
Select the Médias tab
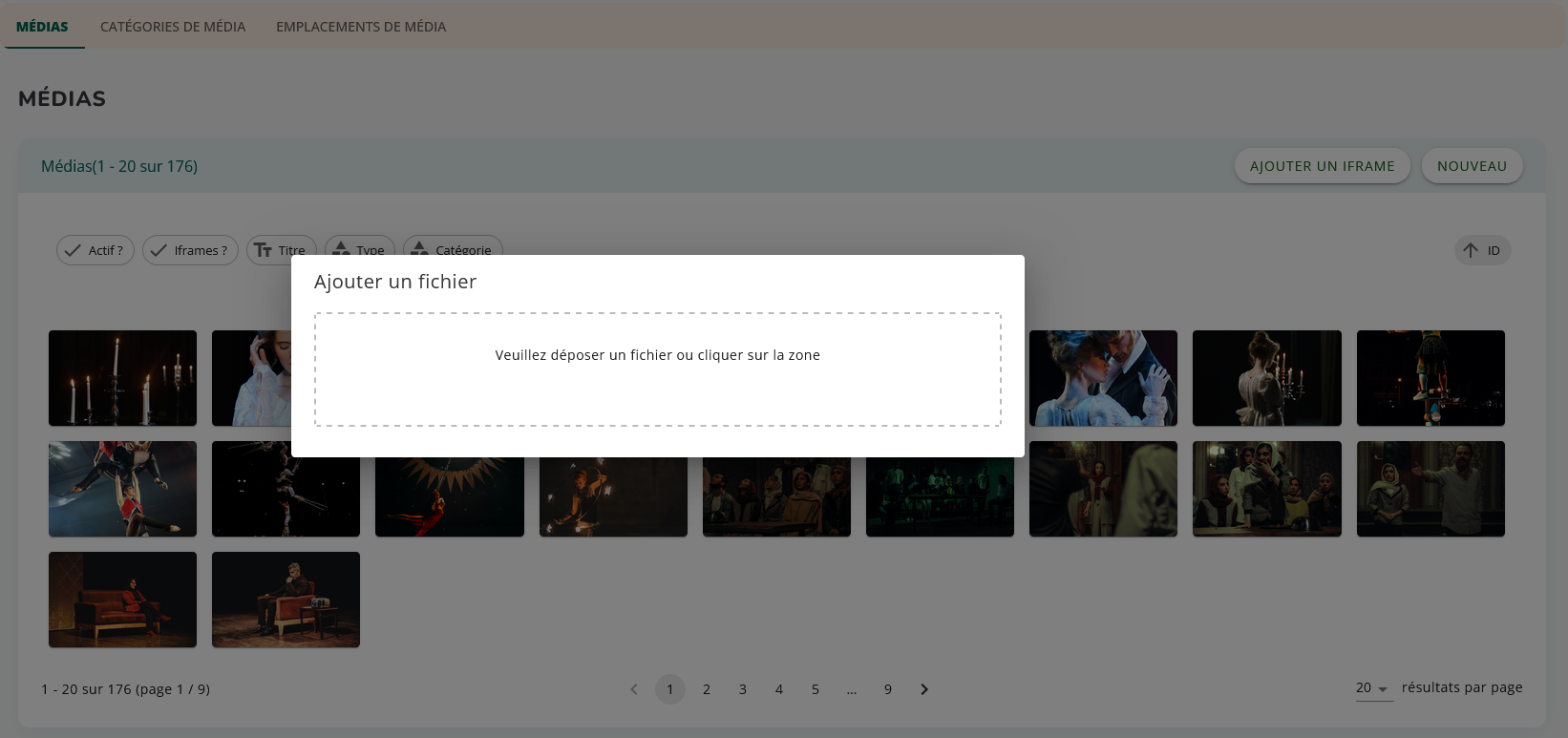tap(42, 27)
